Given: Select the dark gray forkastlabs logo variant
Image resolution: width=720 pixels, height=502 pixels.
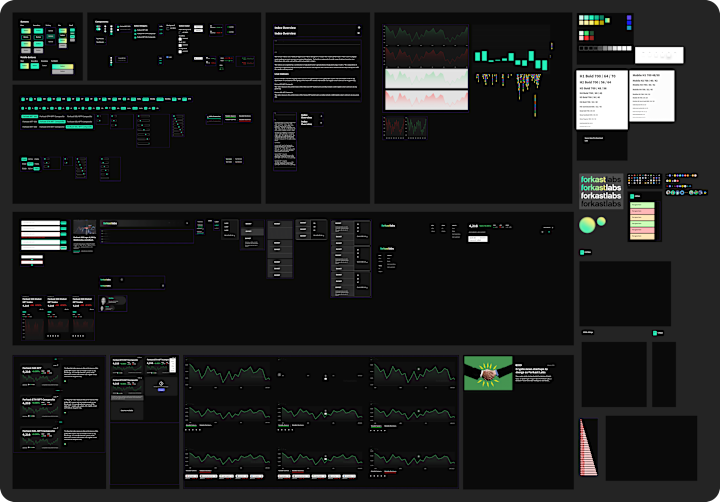Looking at the screenshot, I should coord(601,203).
